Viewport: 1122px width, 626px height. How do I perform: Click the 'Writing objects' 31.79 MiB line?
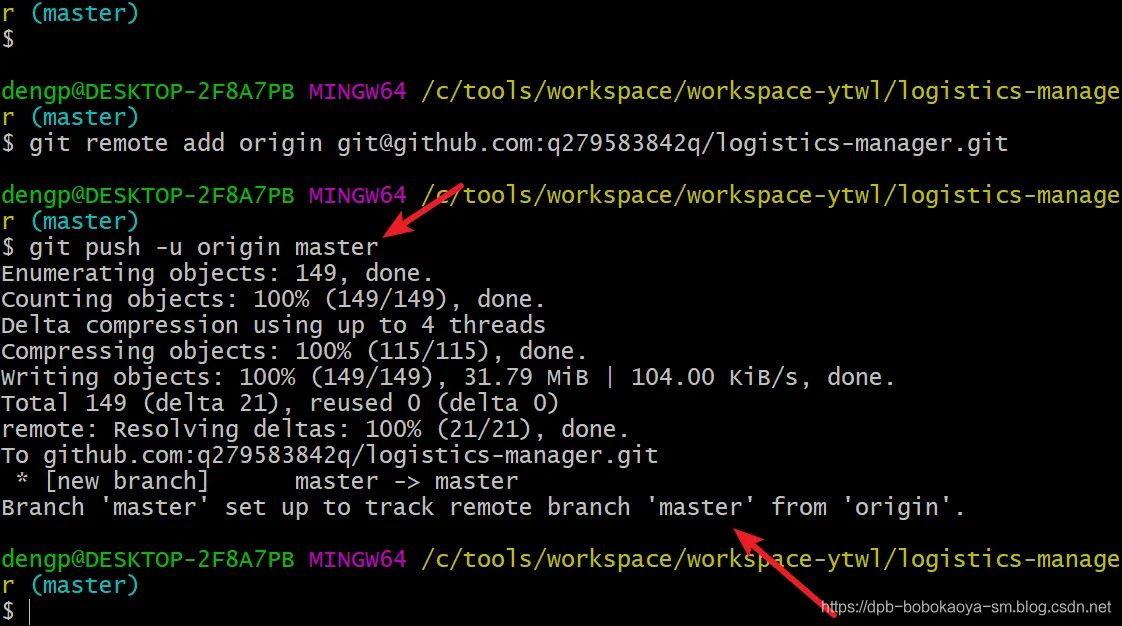447,377
